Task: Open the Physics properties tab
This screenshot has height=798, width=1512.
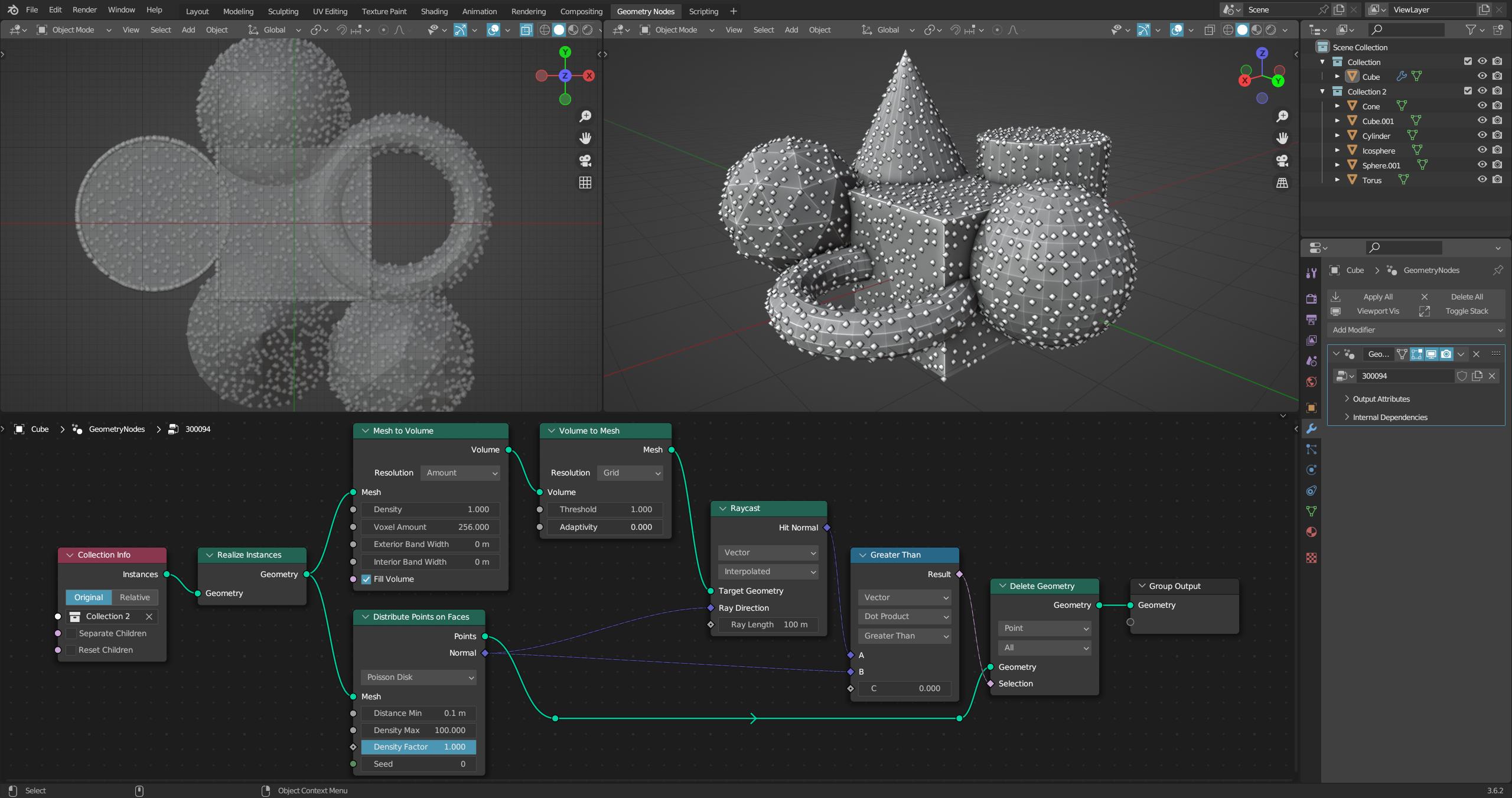Action: pos(1311,470)
